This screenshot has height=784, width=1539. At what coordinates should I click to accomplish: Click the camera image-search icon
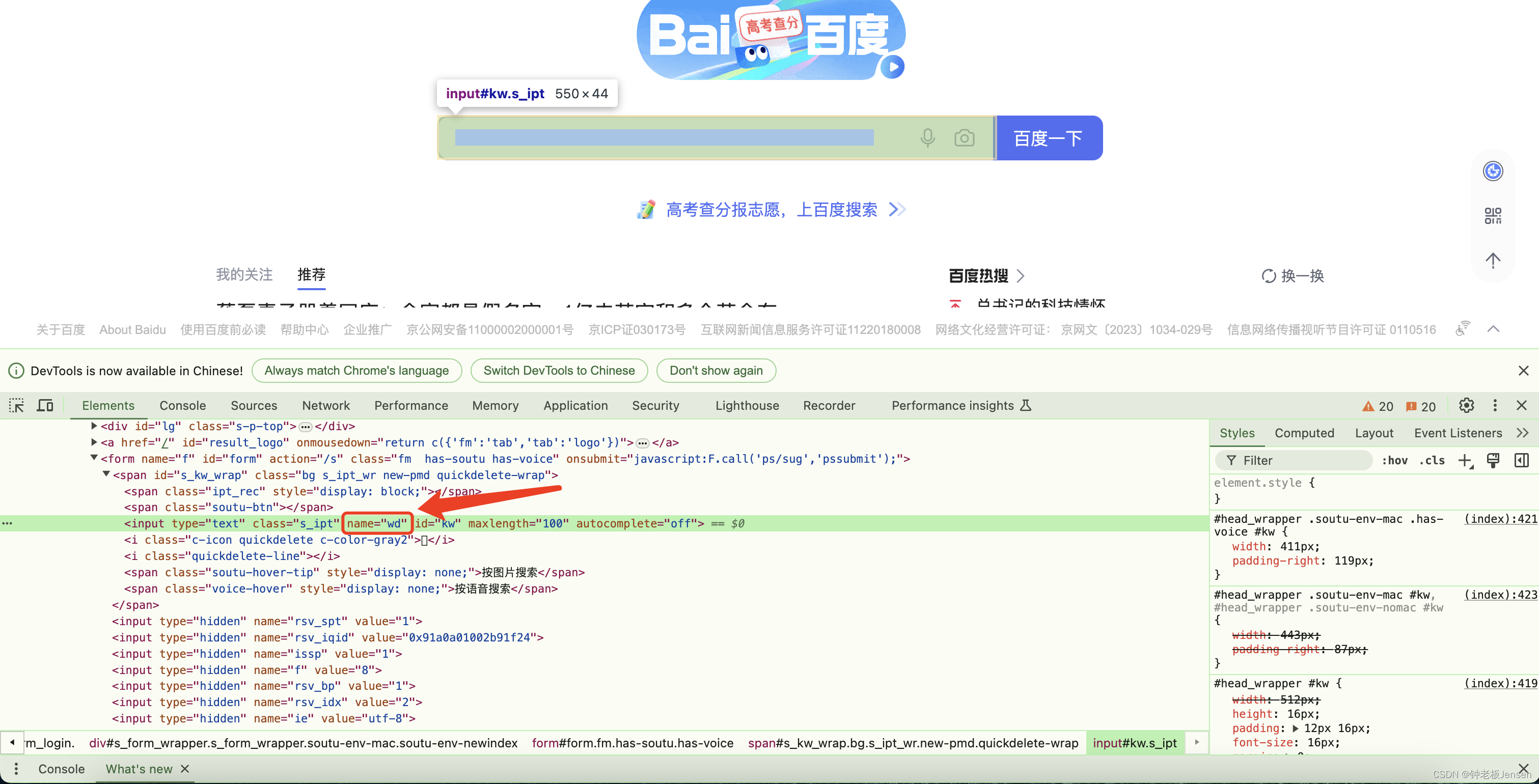tap(964, 137)
